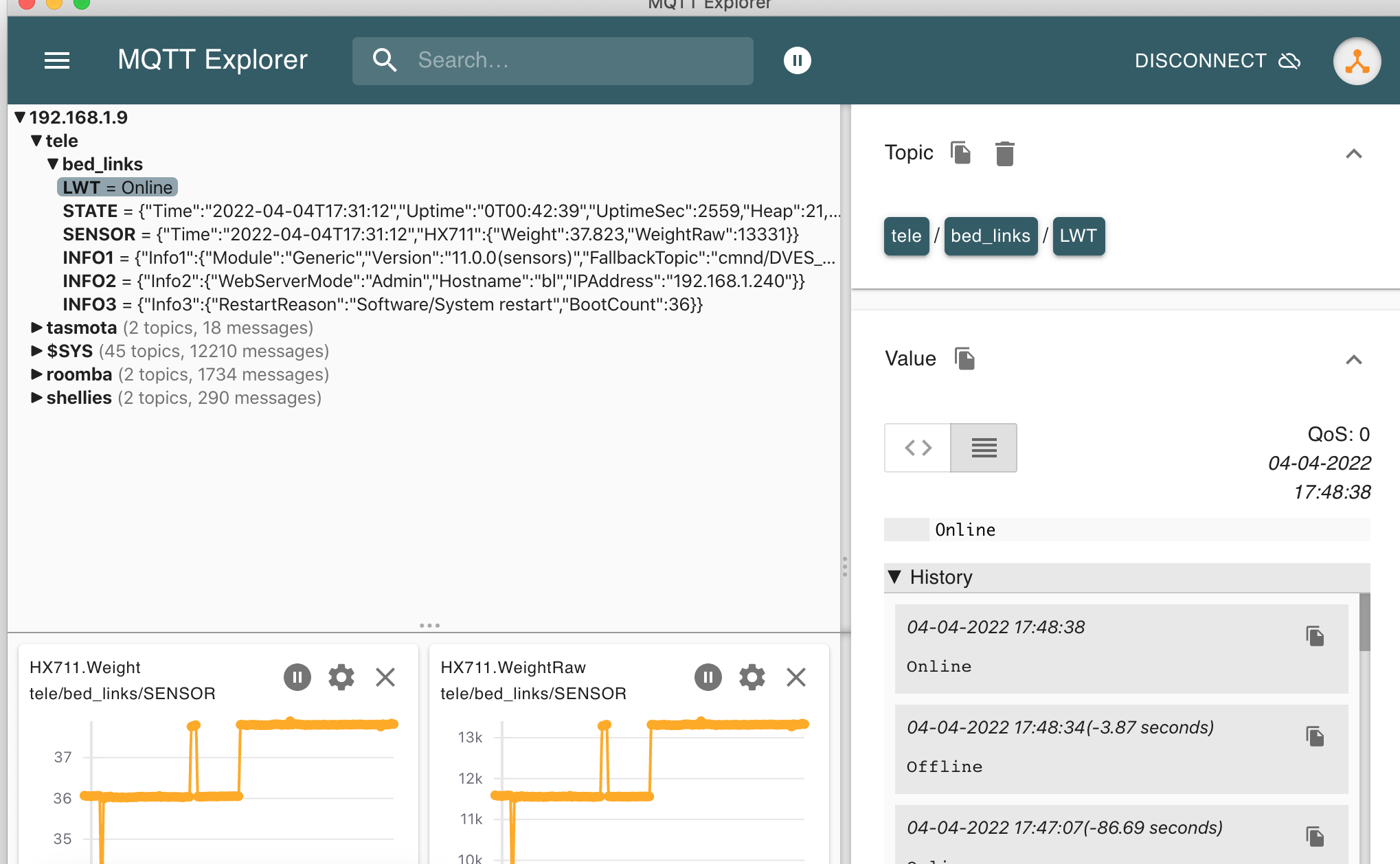
Task: Click the HX711.Weight chart title
Action: pos(85,668)
